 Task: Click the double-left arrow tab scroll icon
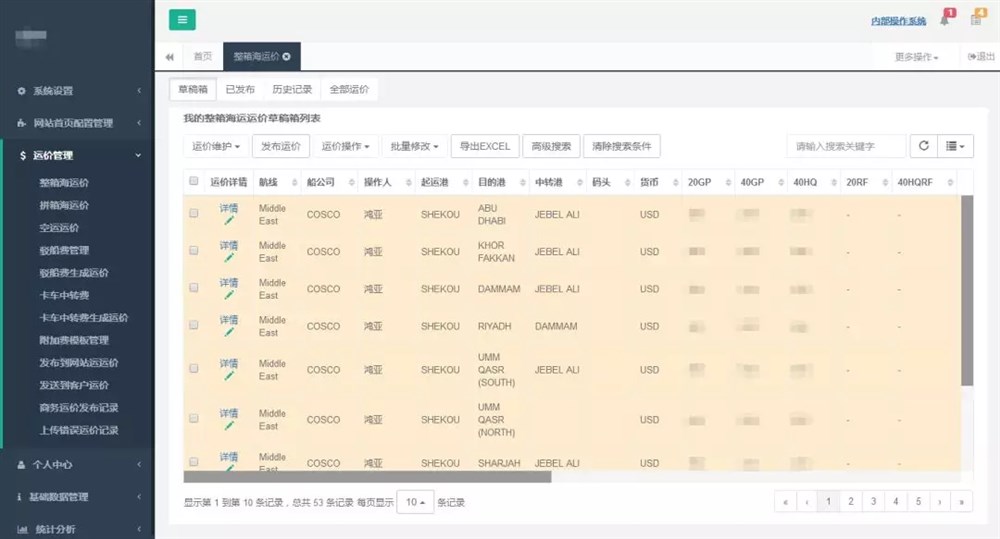point(170,57)
